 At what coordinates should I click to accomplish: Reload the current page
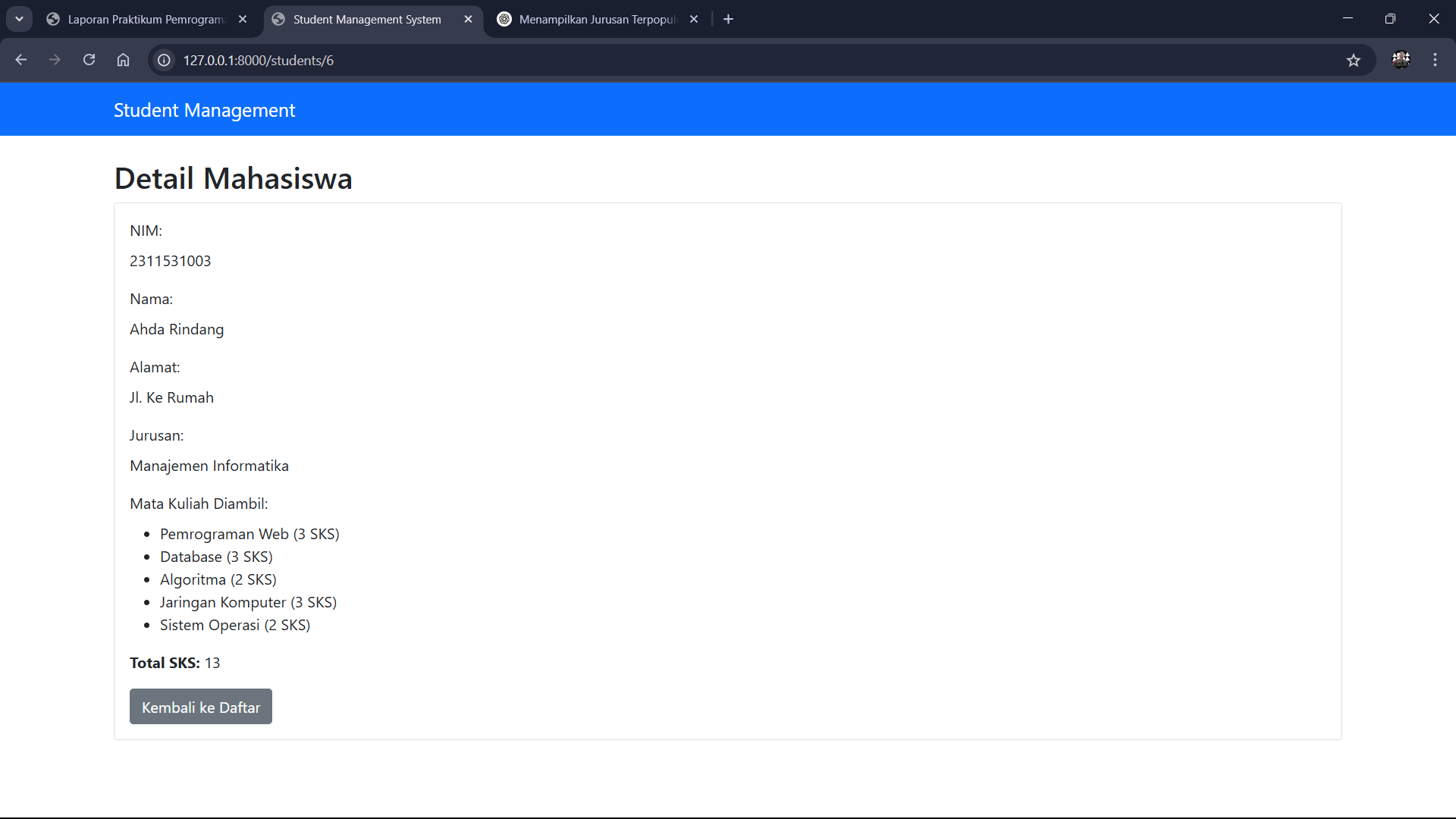[x=89, y=60]
